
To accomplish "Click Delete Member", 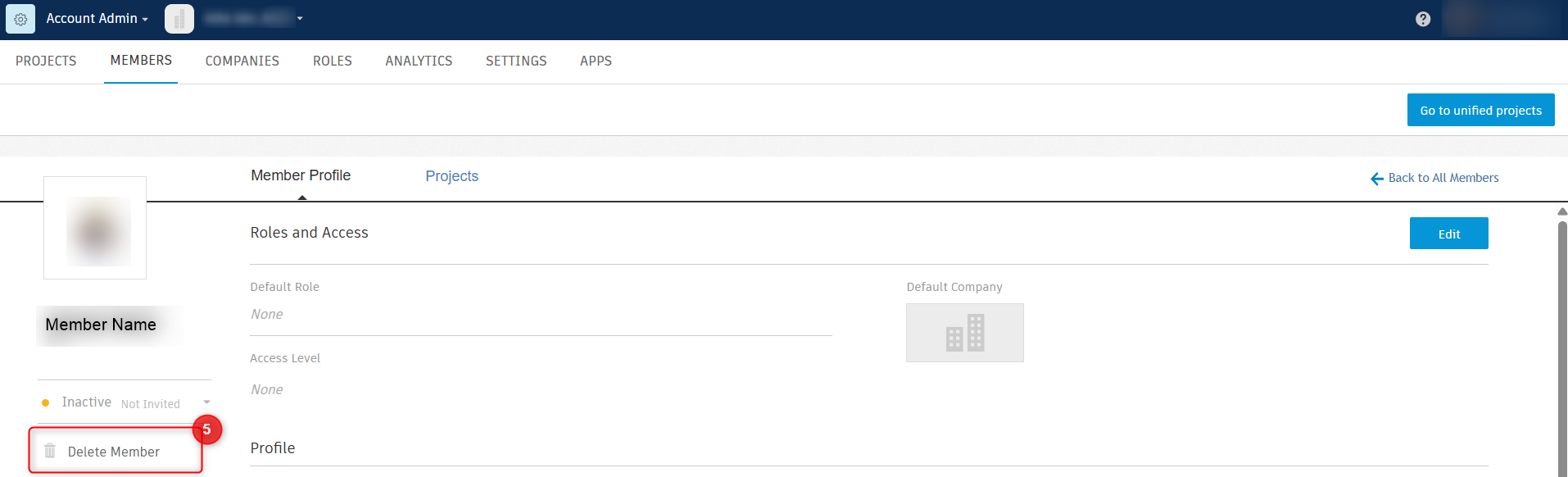I will 114,452.
